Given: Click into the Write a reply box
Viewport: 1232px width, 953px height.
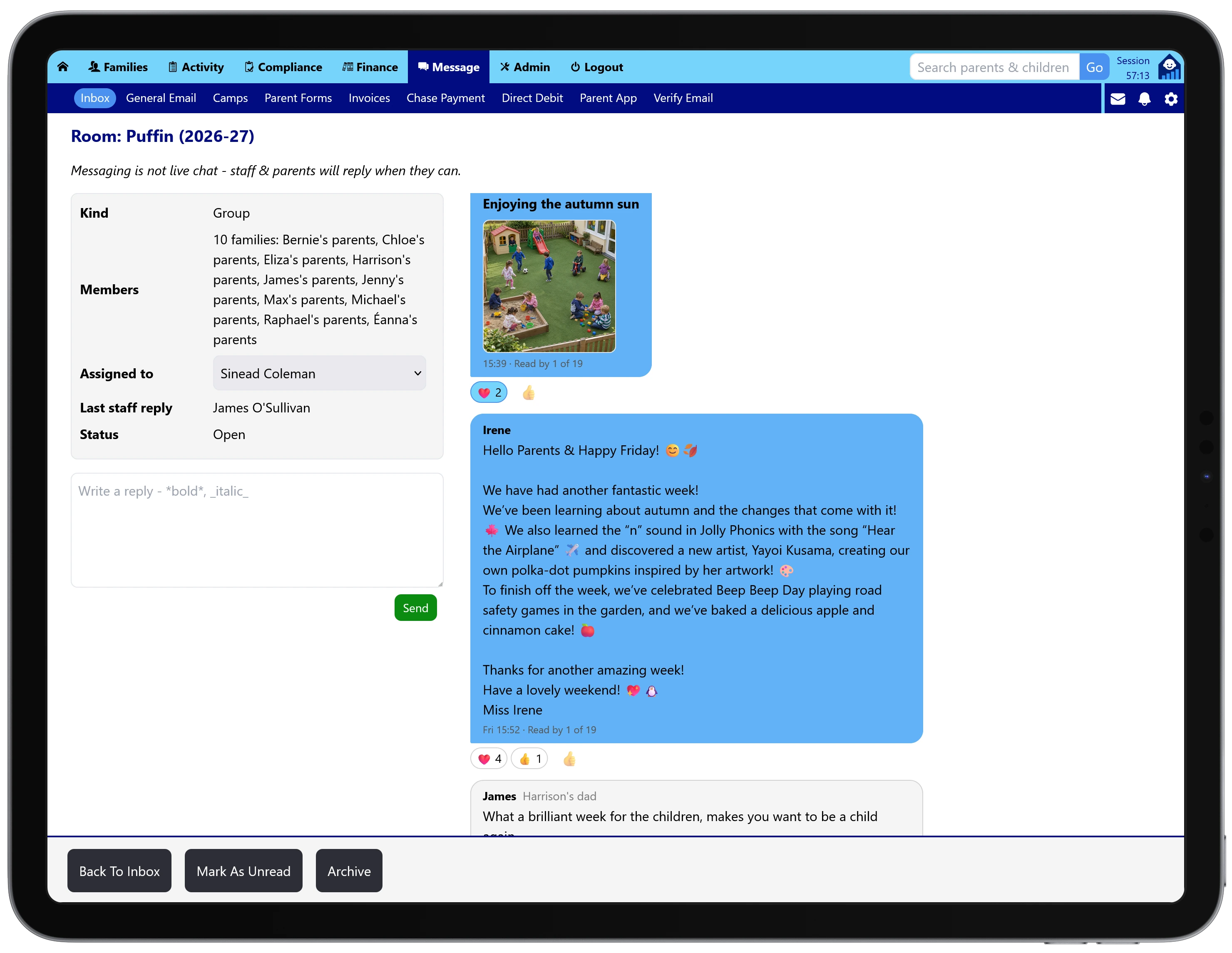Looking at the screenshot, I should pyautogui.click(x=257, y=530).
